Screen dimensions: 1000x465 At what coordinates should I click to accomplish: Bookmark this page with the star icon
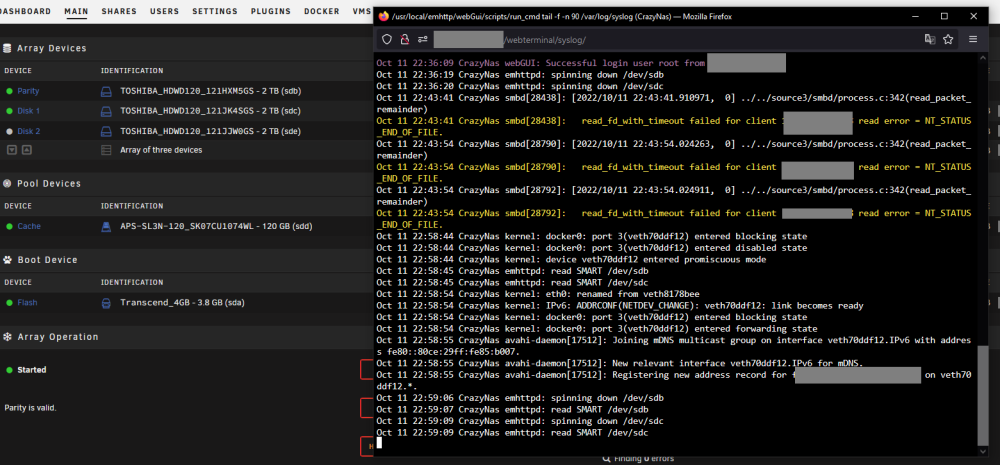coord(948,40)
